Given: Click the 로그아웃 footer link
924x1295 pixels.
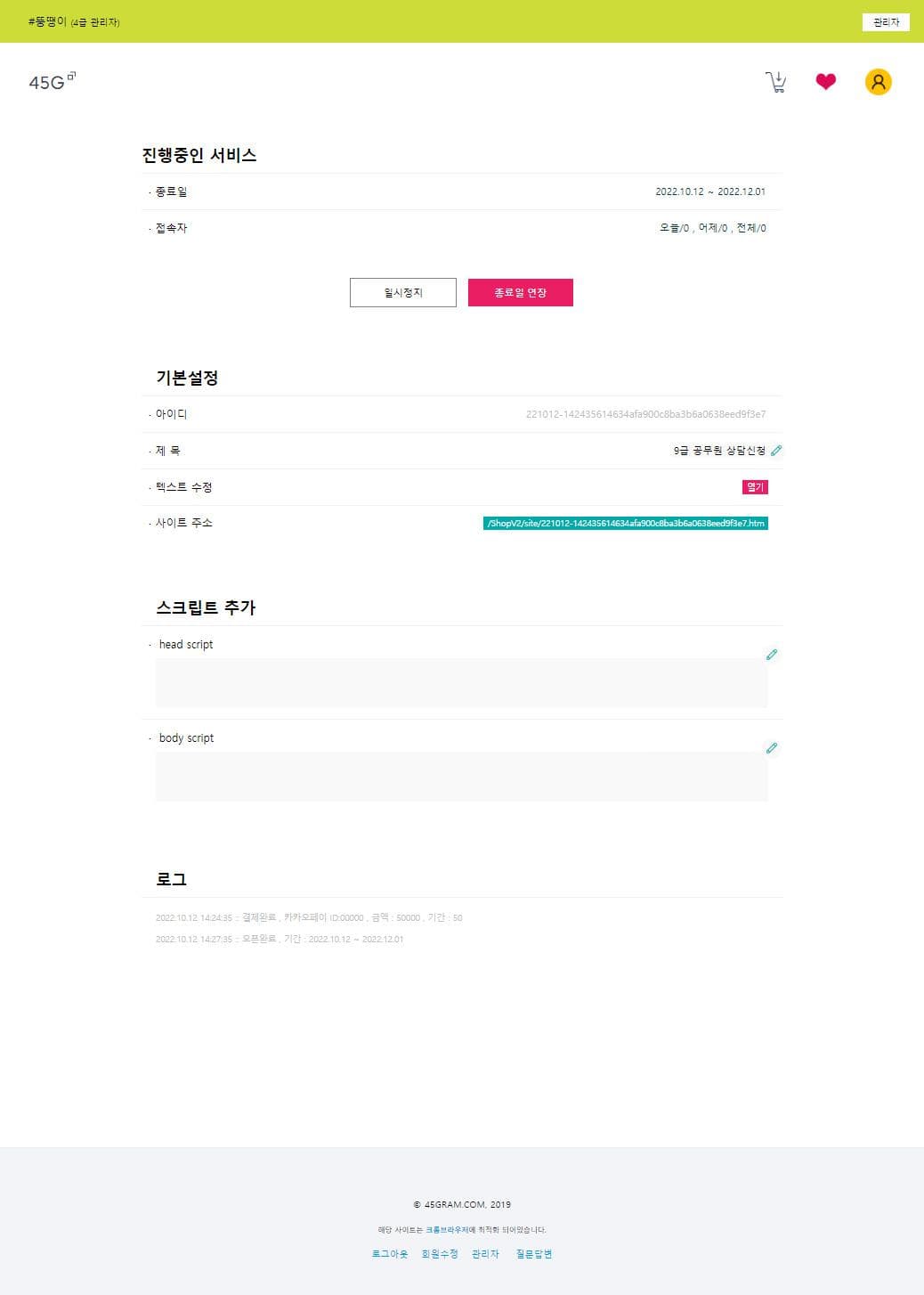Looking at the screenshot, I should click(x=390, y=1254).
